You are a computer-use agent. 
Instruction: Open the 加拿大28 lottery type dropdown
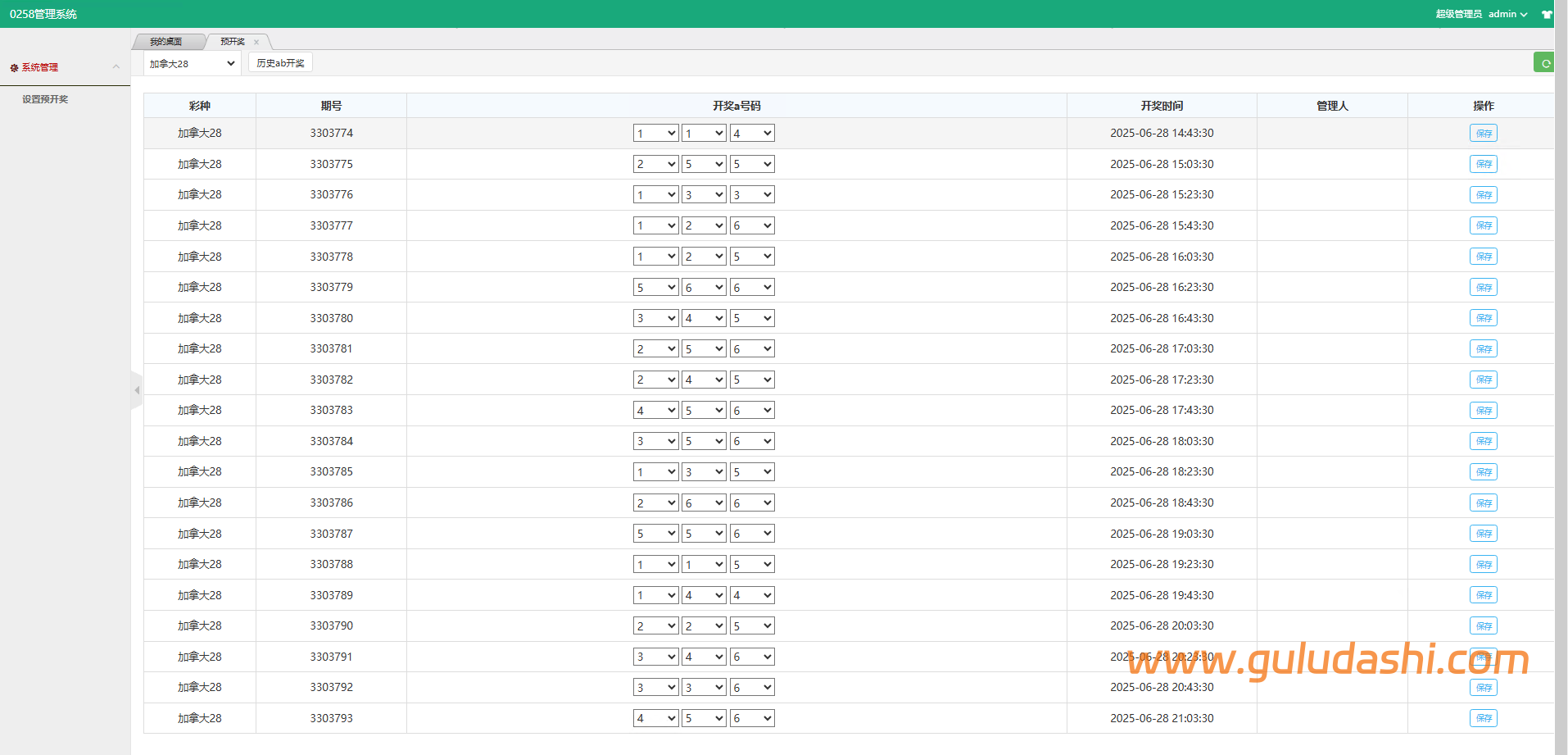[x=193, y=63]
